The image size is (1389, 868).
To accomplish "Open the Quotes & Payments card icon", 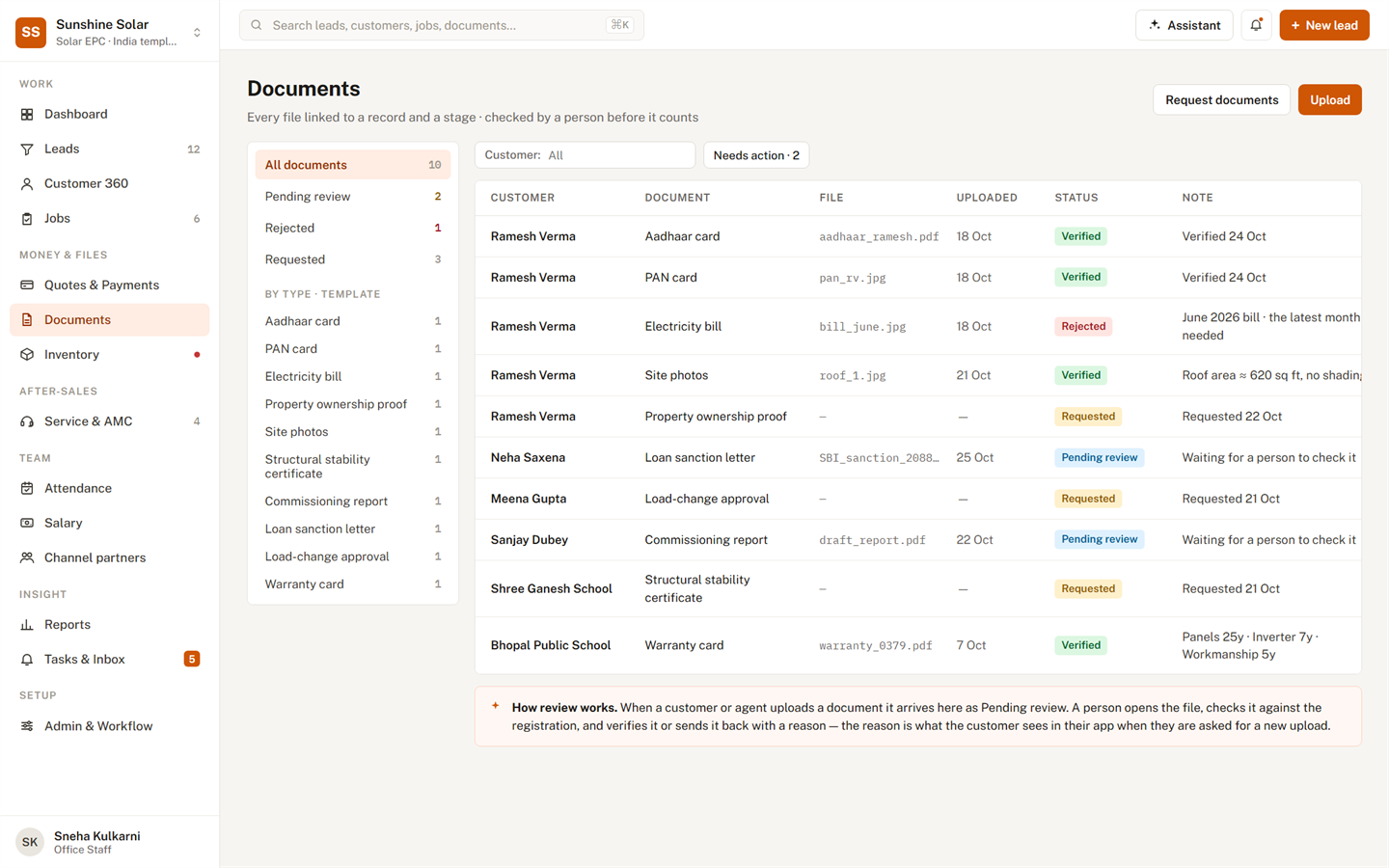I will tap(27, 285).
